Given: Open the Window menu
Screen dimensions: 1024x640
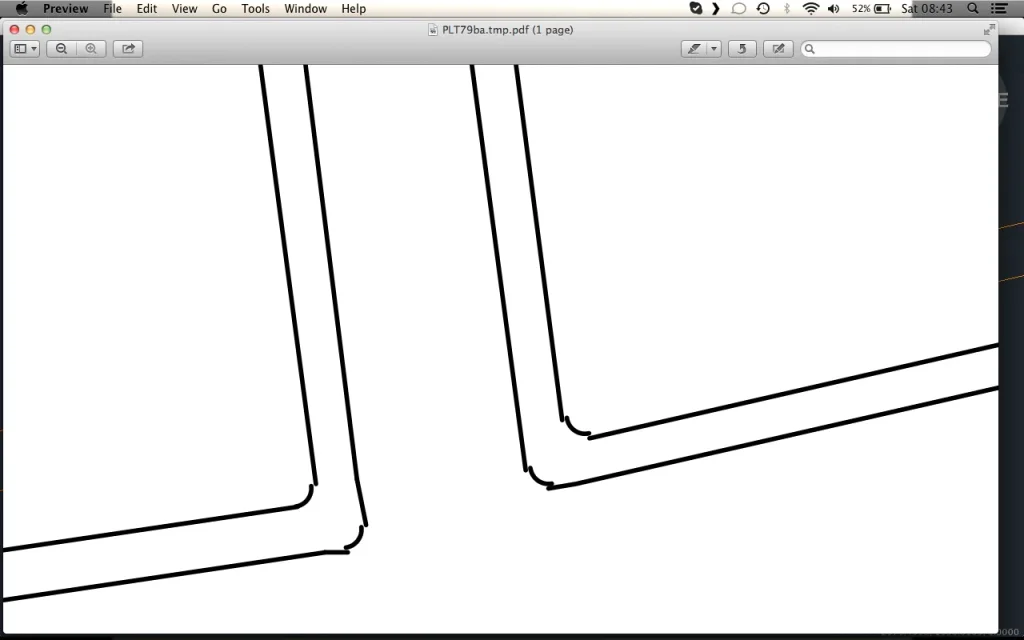Looking at the screenshot, I should [306, 8].
